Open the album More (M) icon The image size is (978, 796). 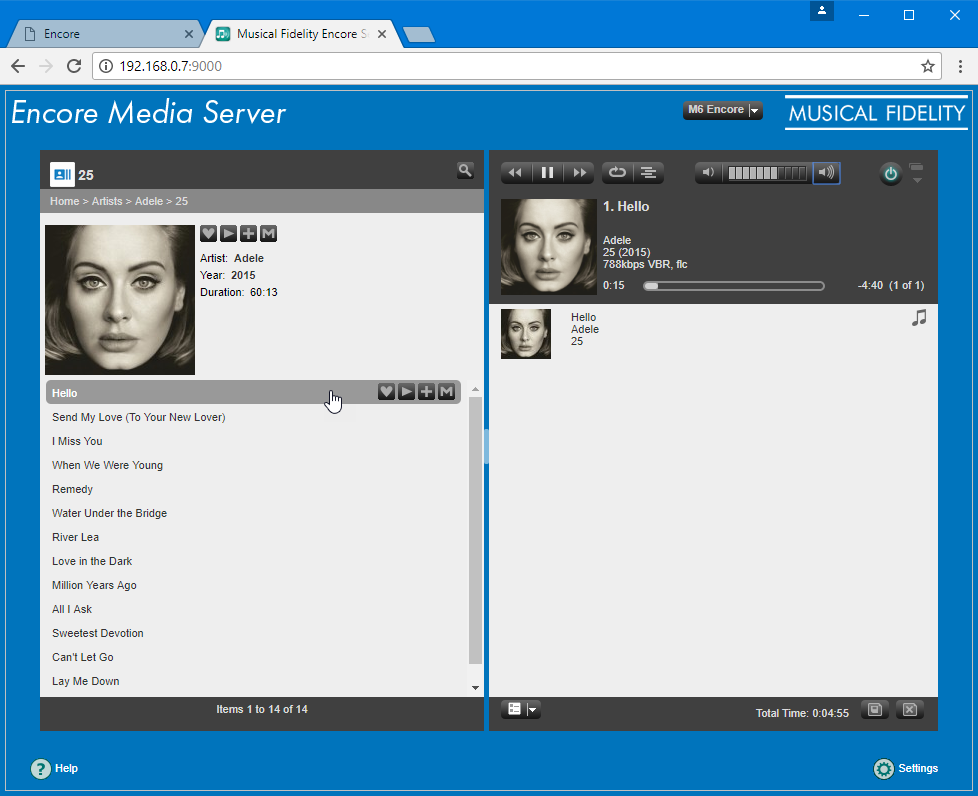(x=268, y=233)
